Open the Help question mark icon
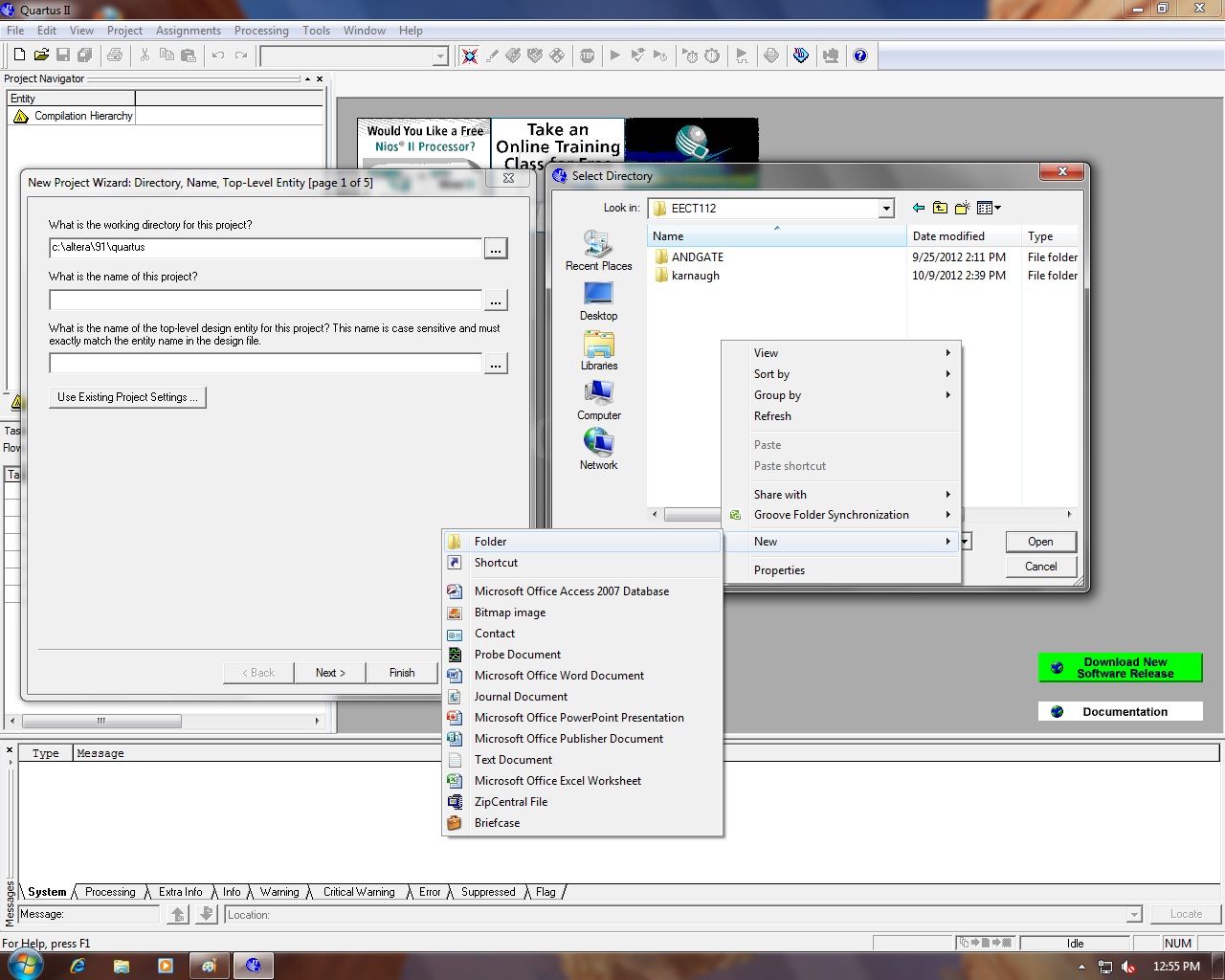This screenshot has width=1225, height=980. coord(860,56)
